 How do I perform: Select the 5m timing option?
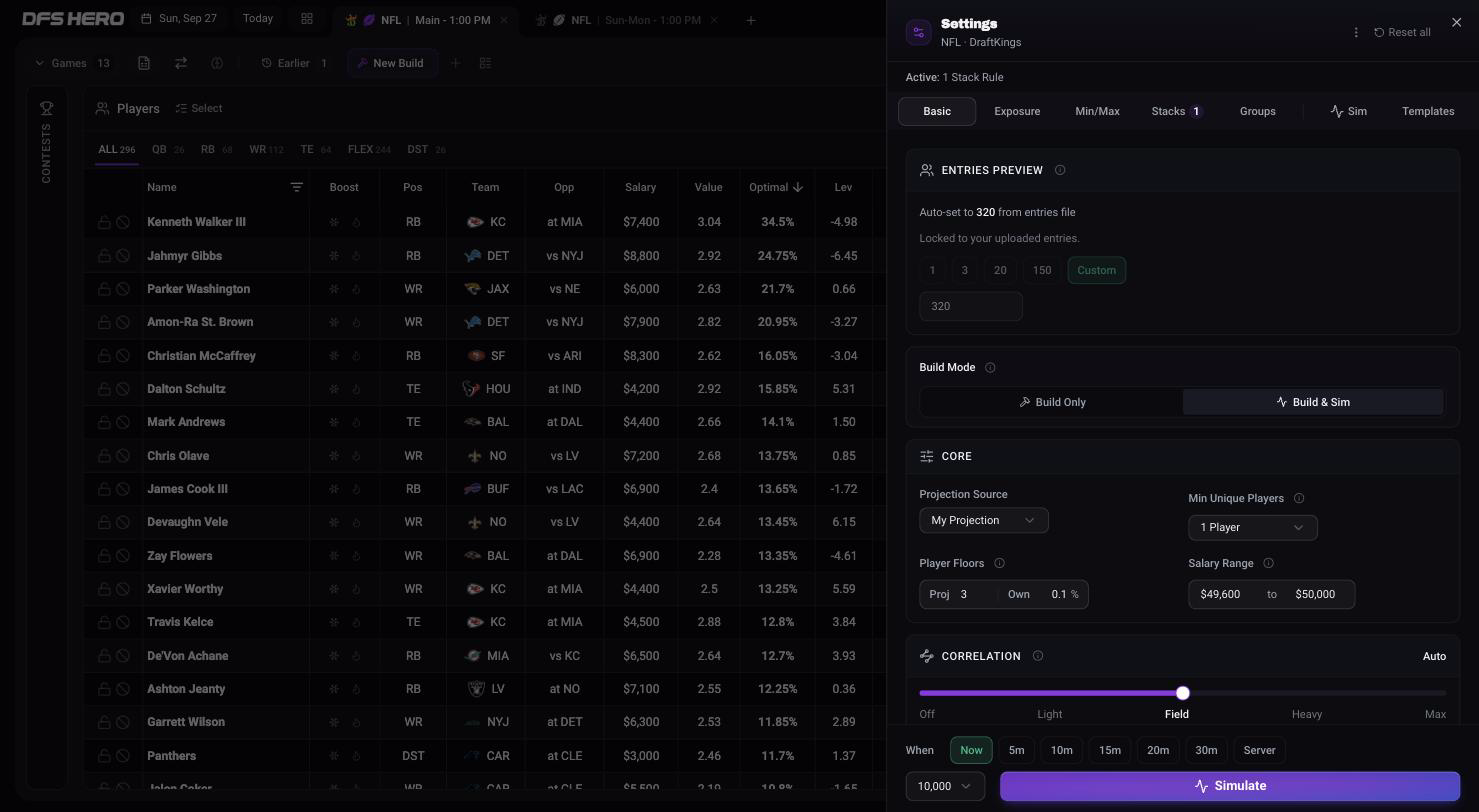[1016, 750]
